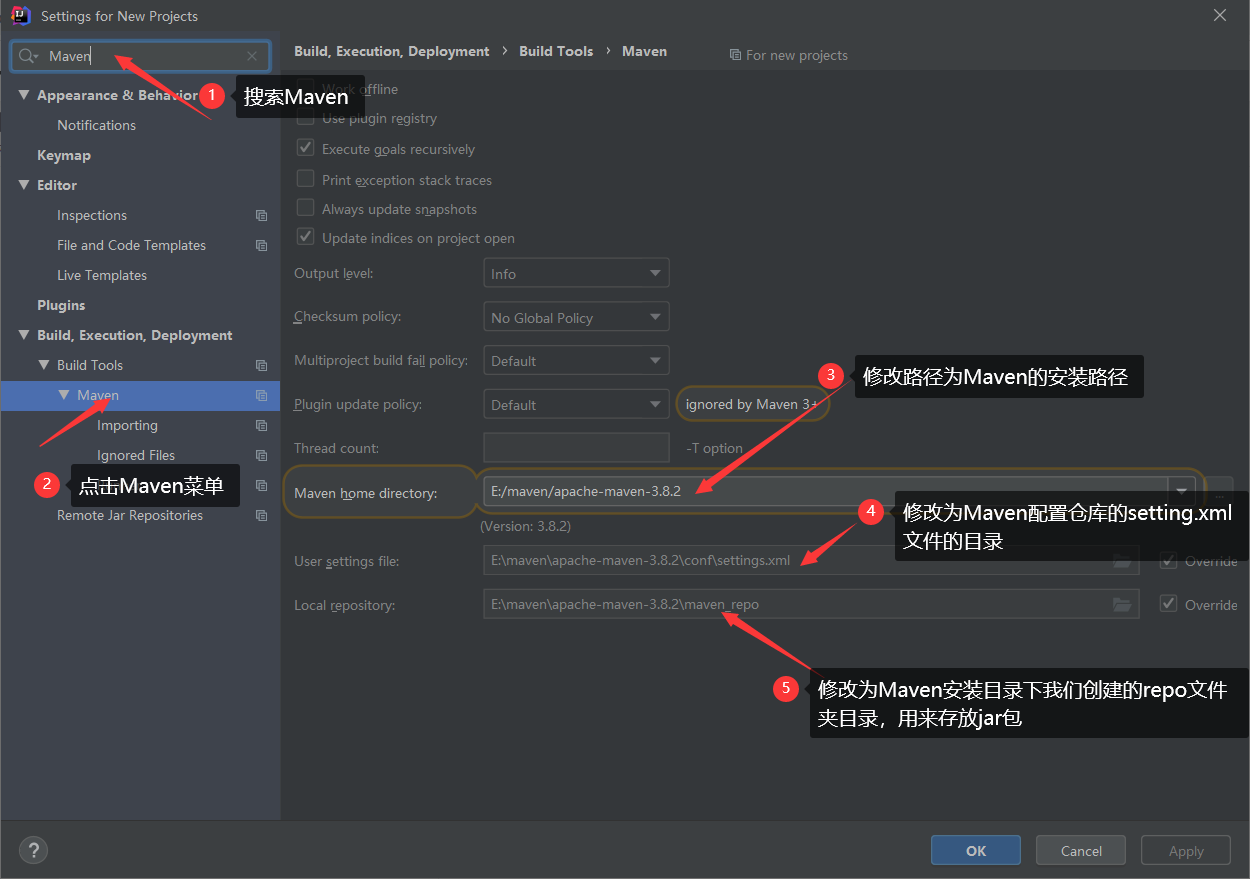Click the project-level icon next to Inspections
Screen dimensions: 1250x879
click(261, 216)
